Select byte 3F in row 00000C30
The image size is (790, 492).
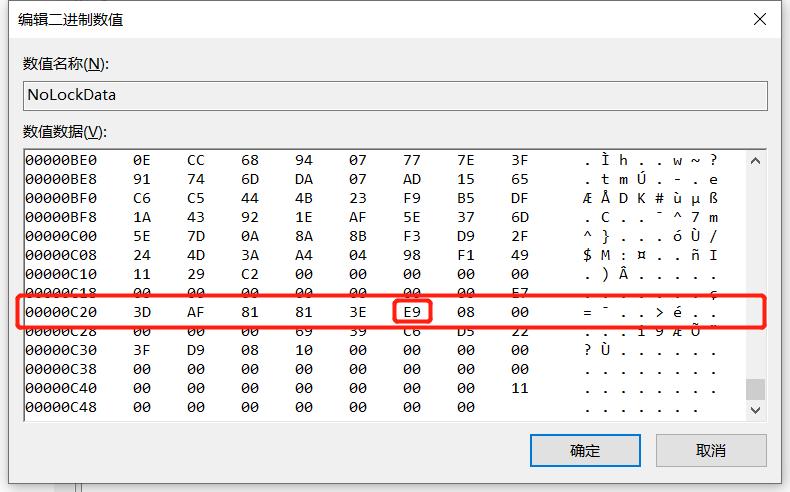142,350
